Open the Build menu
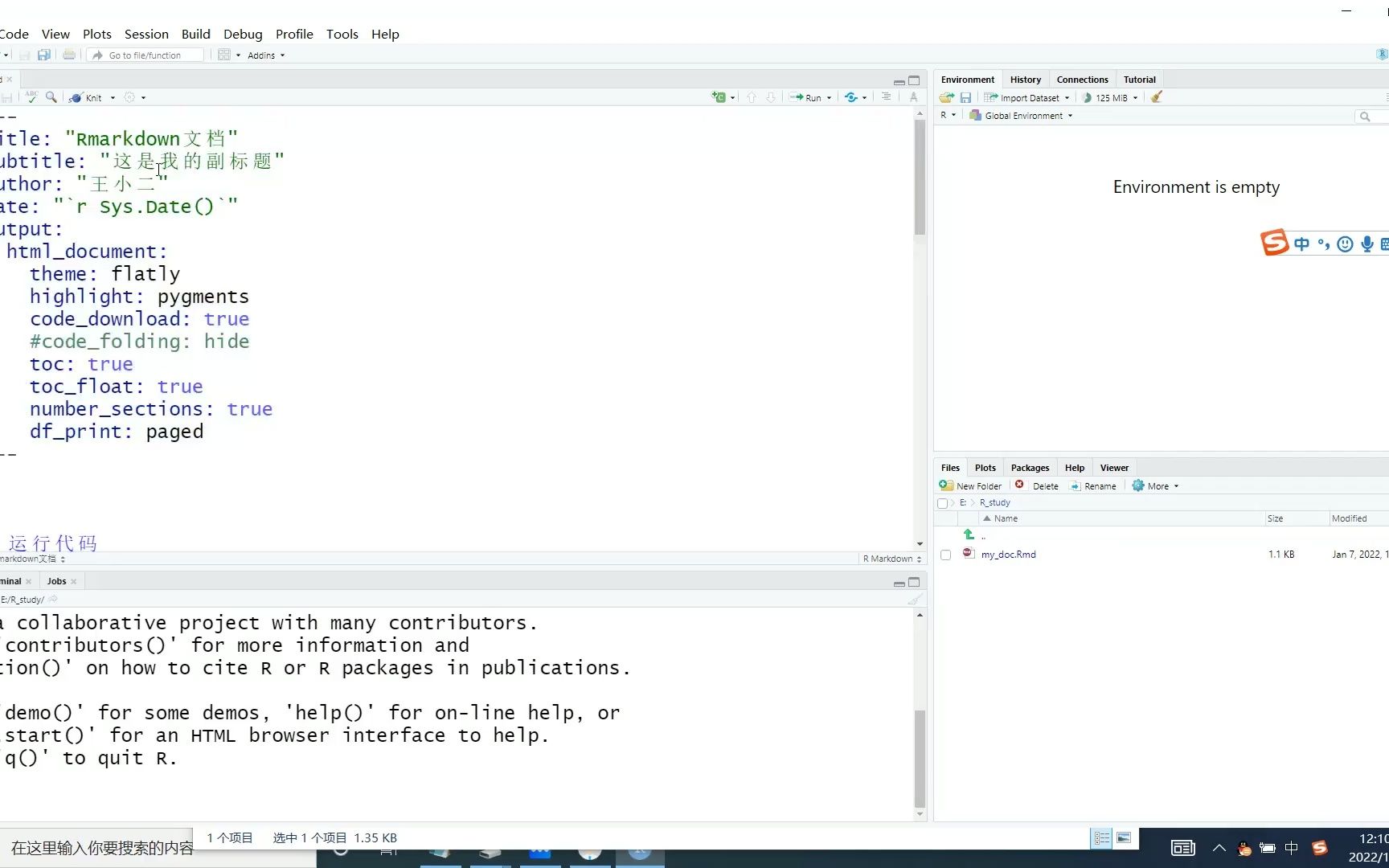The width and height of the screenshot is (1389, 868). (195, 34)
